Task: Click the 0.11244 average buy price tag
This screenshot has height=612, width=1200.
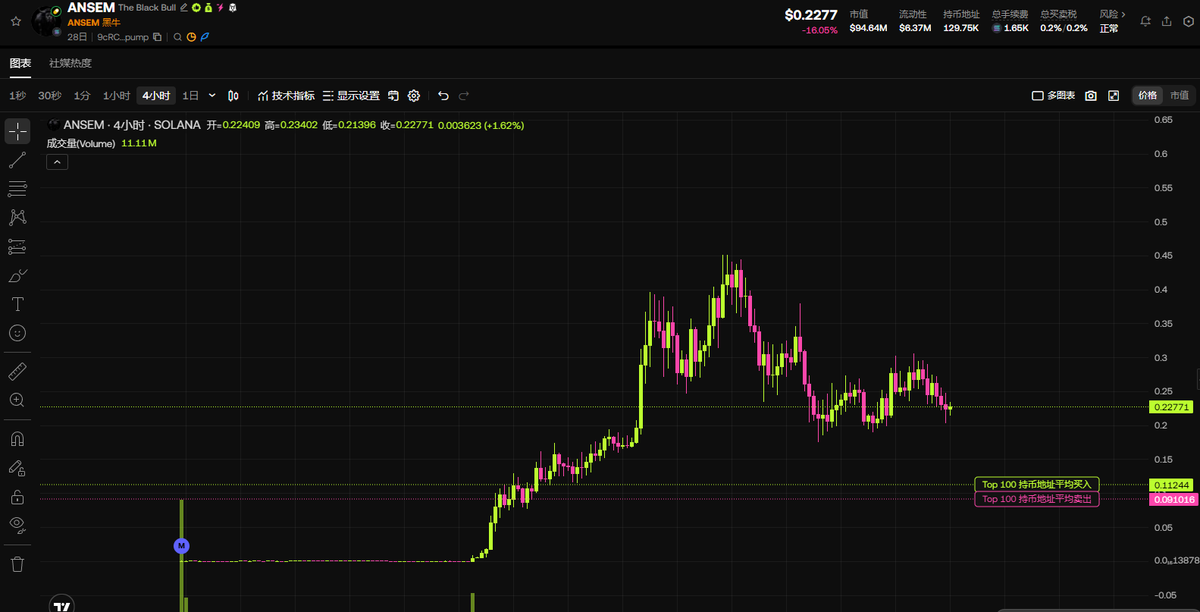Action: [x=1172, y=484]
